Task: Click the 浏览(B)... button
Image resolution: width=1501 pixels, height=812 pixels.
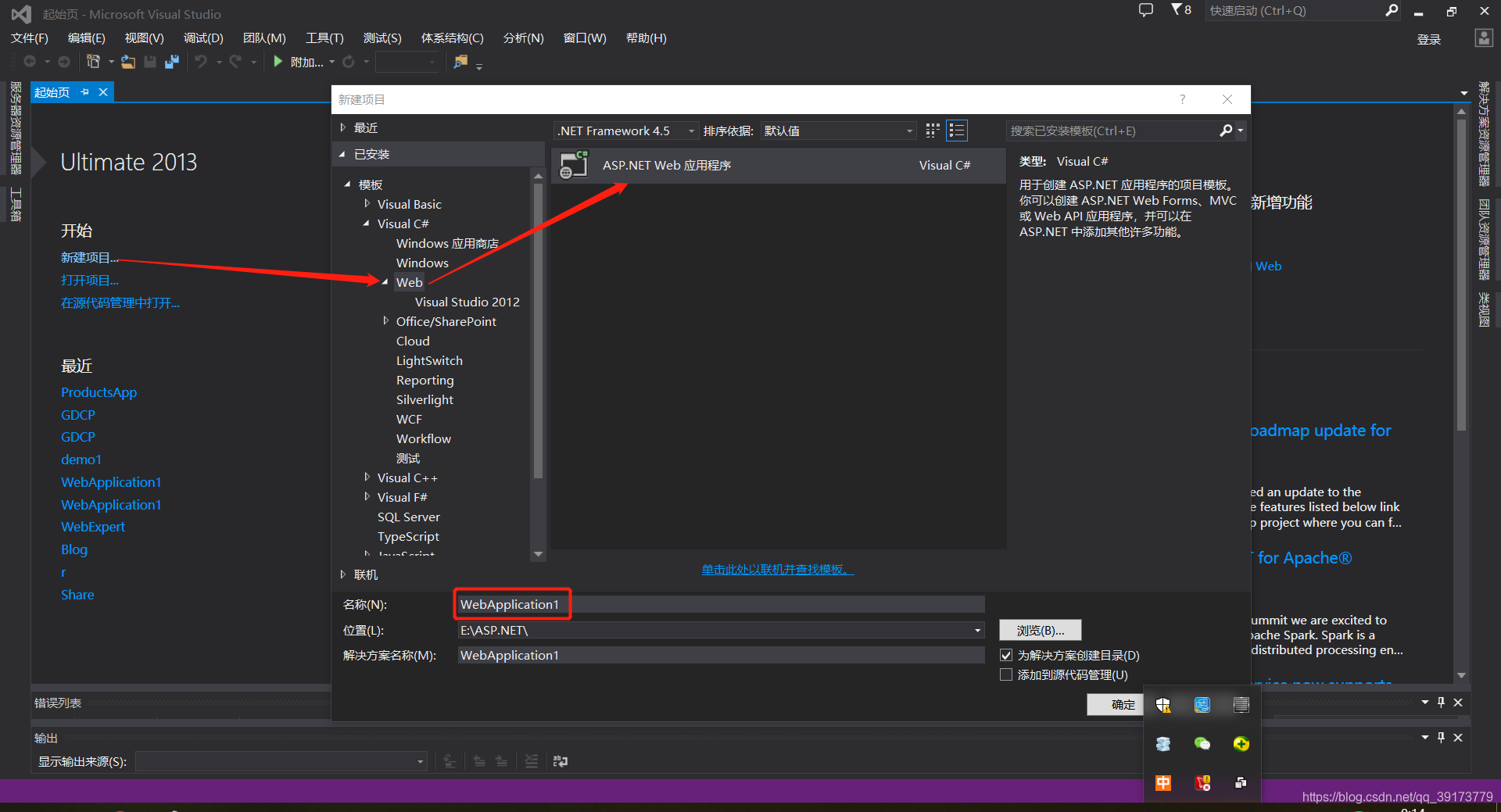Action: [1041, 630]
